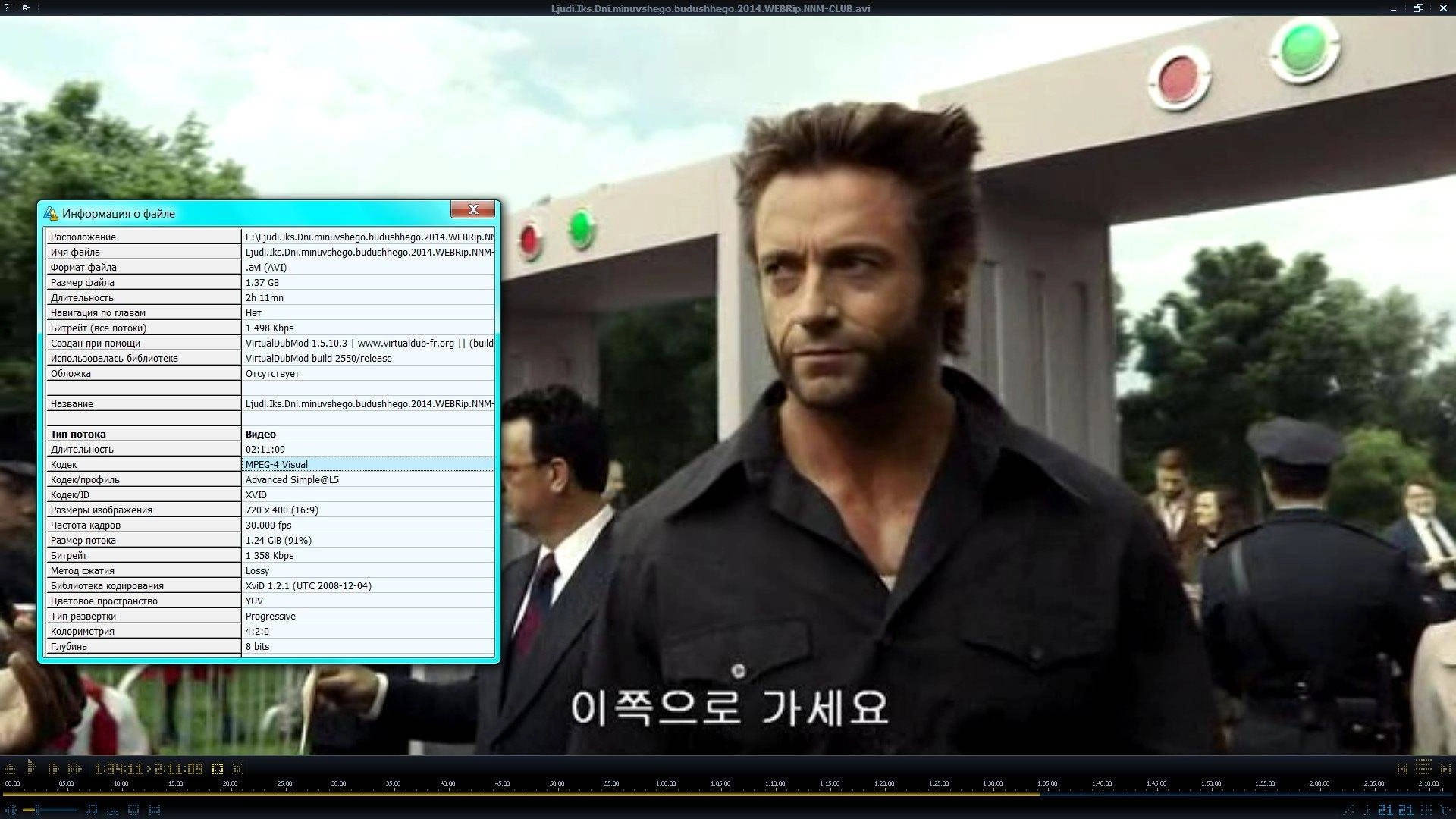Mute audio with the speaker icon
The width and height of the screenshot is (1456, 819).
(x=11, y=810)
